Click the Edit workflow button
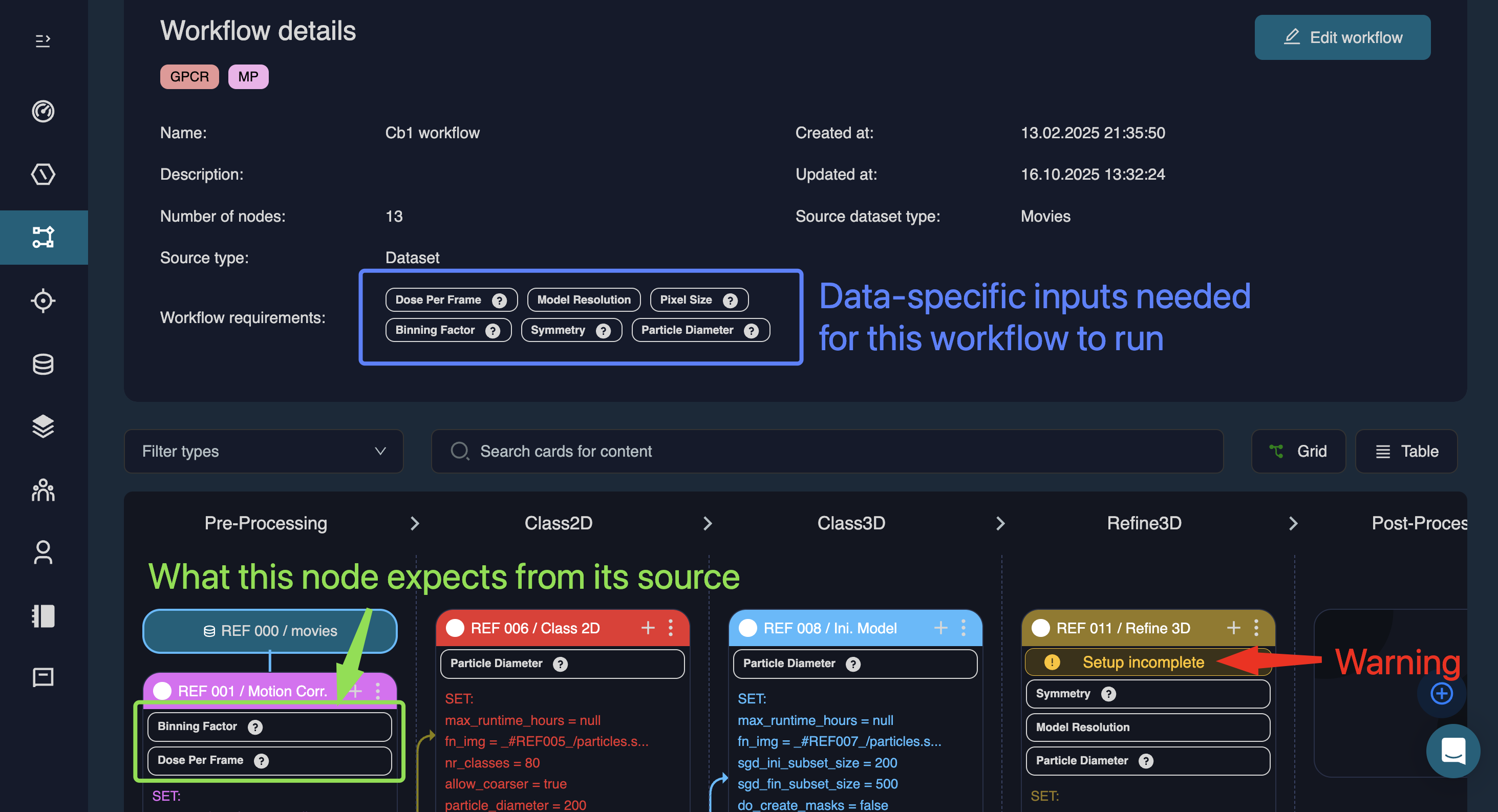 click(x=1342, y=37)
